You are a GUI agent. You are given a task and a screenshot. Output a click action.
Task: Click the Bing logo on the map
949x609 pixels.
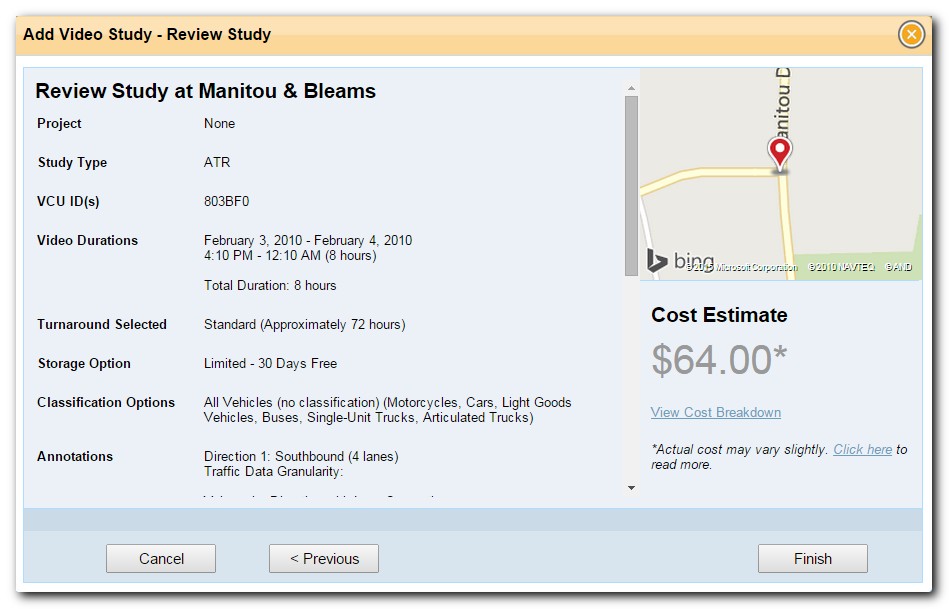[681, 261]
